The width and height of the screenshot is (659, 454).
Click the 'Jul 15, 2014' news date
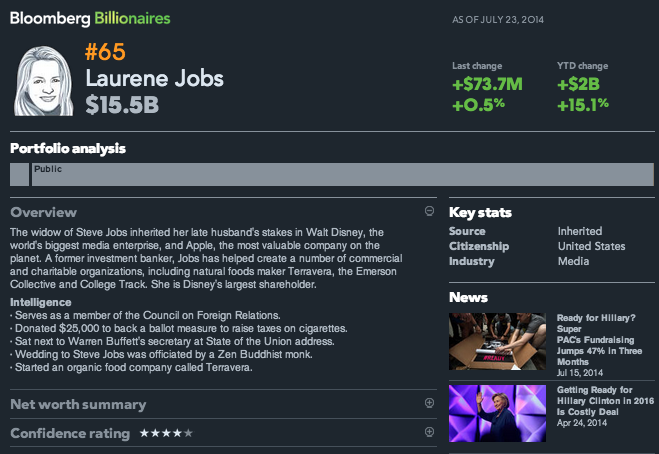tap(580, 373)
